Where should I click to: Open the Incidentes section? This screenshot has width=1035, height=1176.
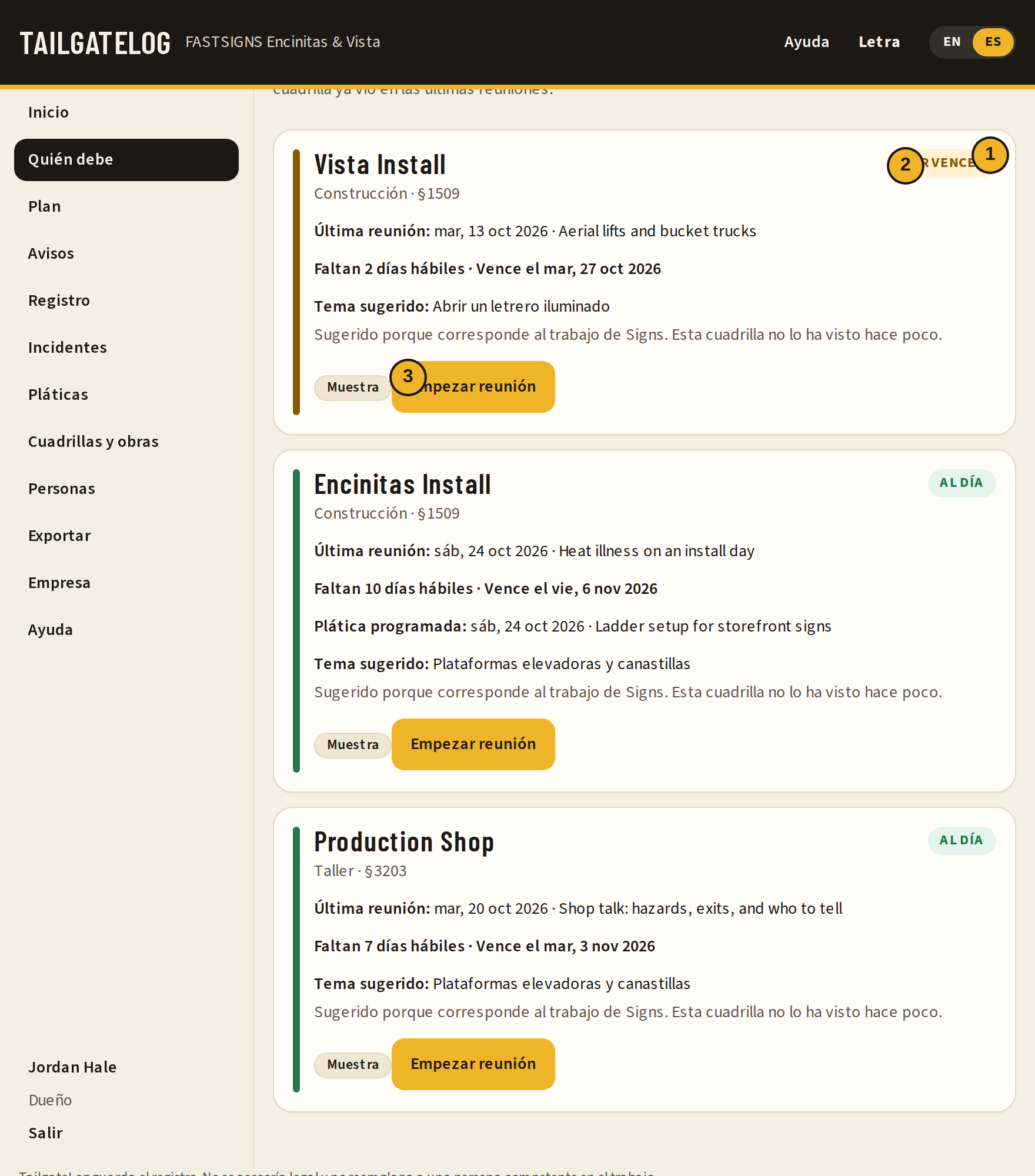coord(126,348)
